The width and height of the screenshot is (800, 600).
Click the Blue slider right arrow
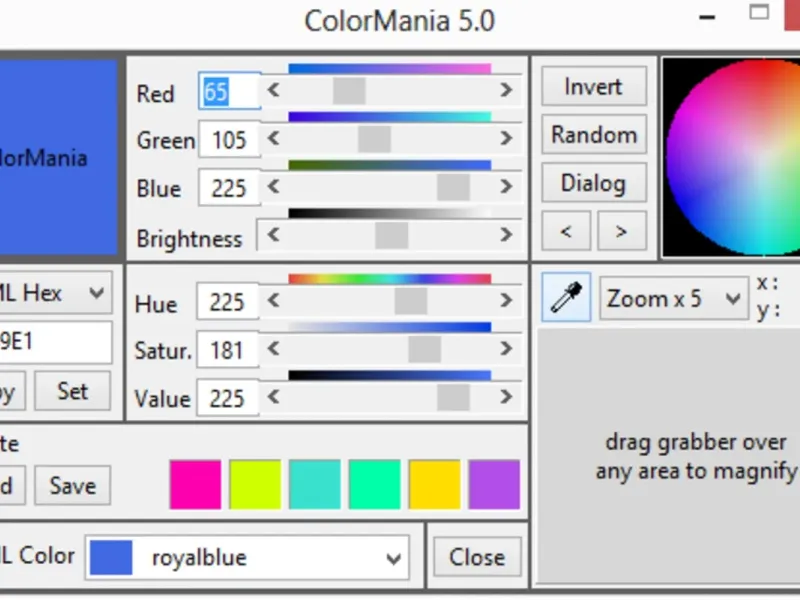point(506,187)
